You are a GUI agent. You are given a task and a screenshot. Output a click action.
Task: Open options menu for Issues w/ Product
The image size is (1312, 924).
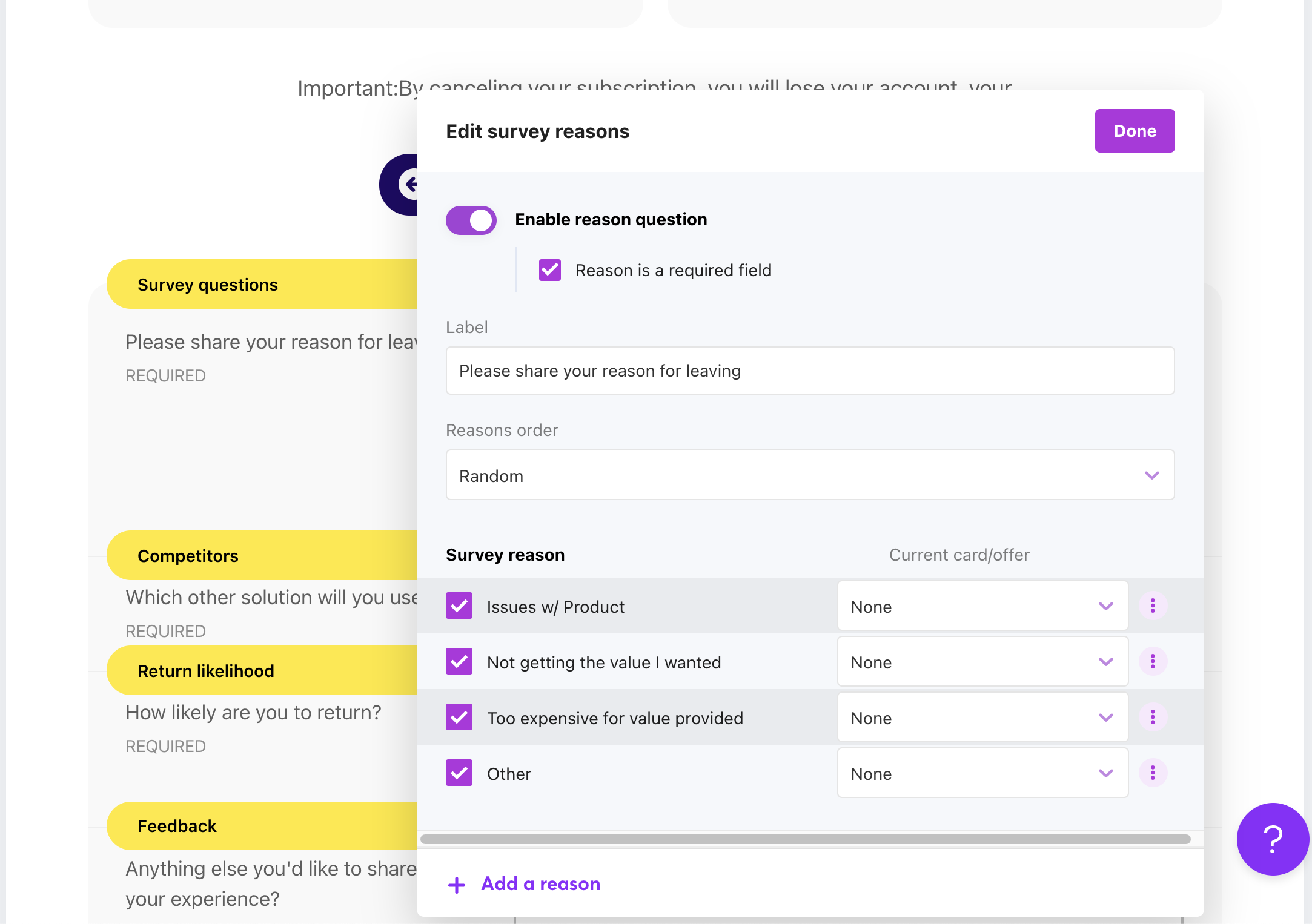(1153, 606)
